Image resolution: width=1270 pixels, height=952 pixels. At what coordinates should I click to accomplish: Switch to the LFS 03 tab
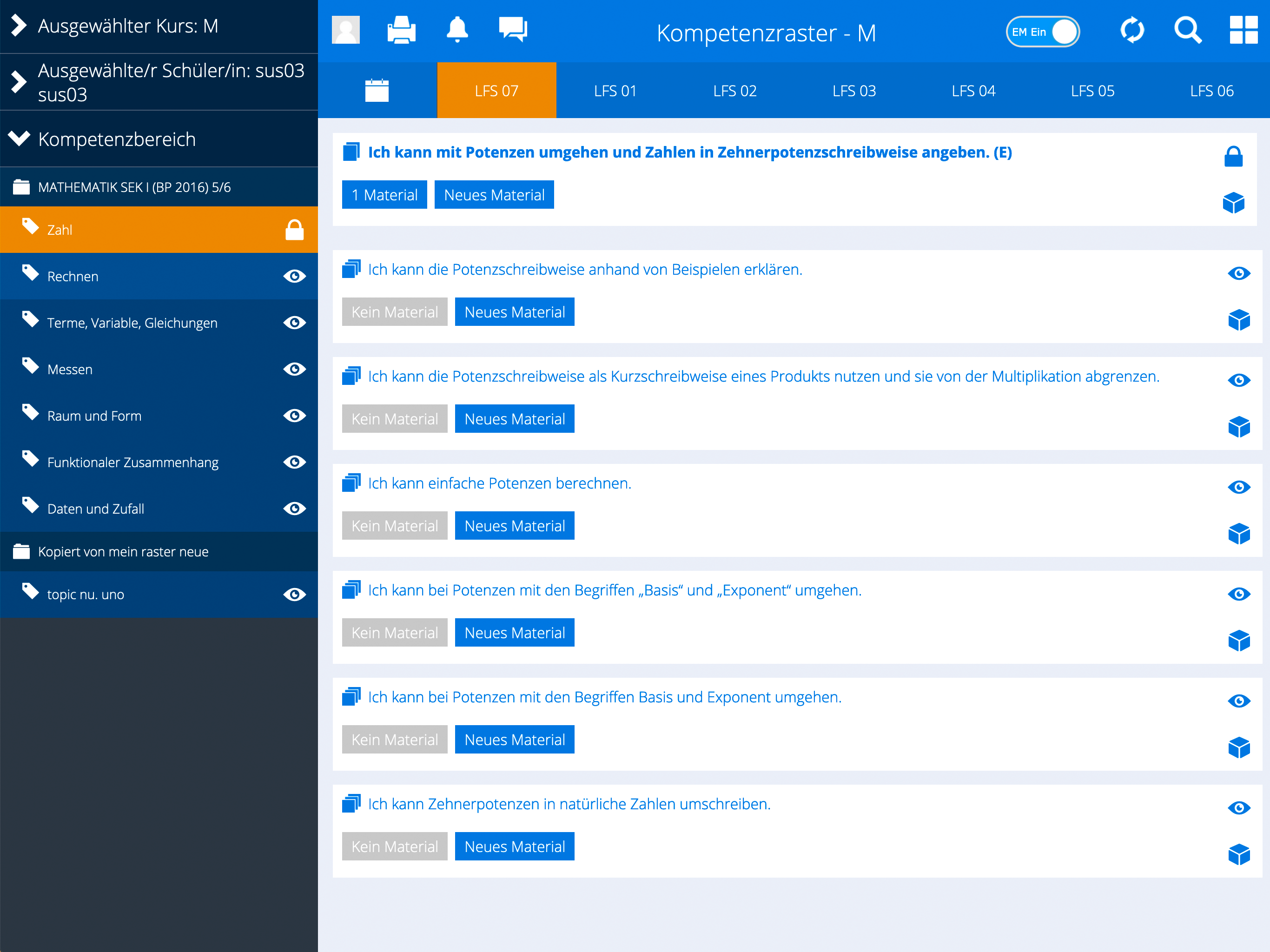(x=854, y=91)
